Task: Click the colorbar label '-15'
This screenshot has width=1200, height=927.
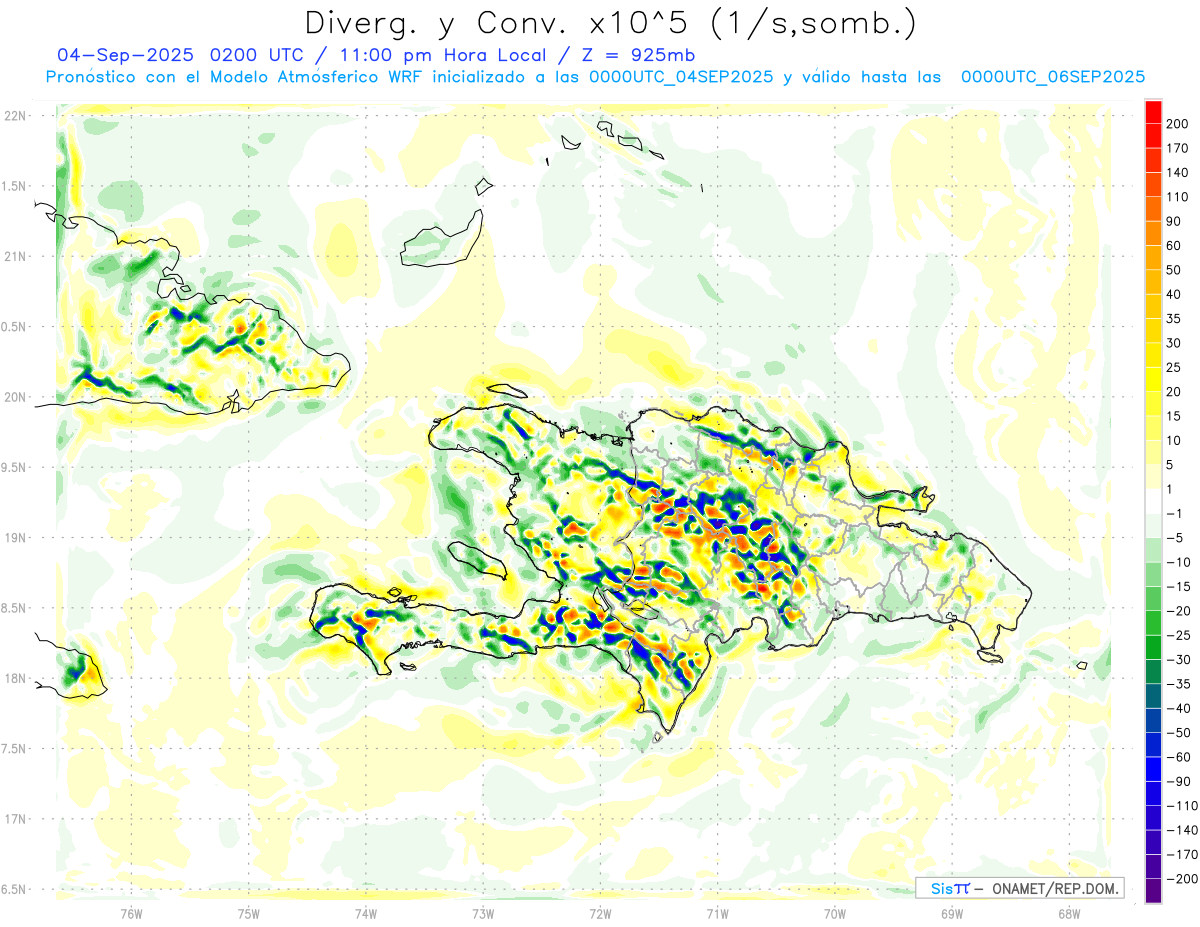Action: coord(1179,586)
